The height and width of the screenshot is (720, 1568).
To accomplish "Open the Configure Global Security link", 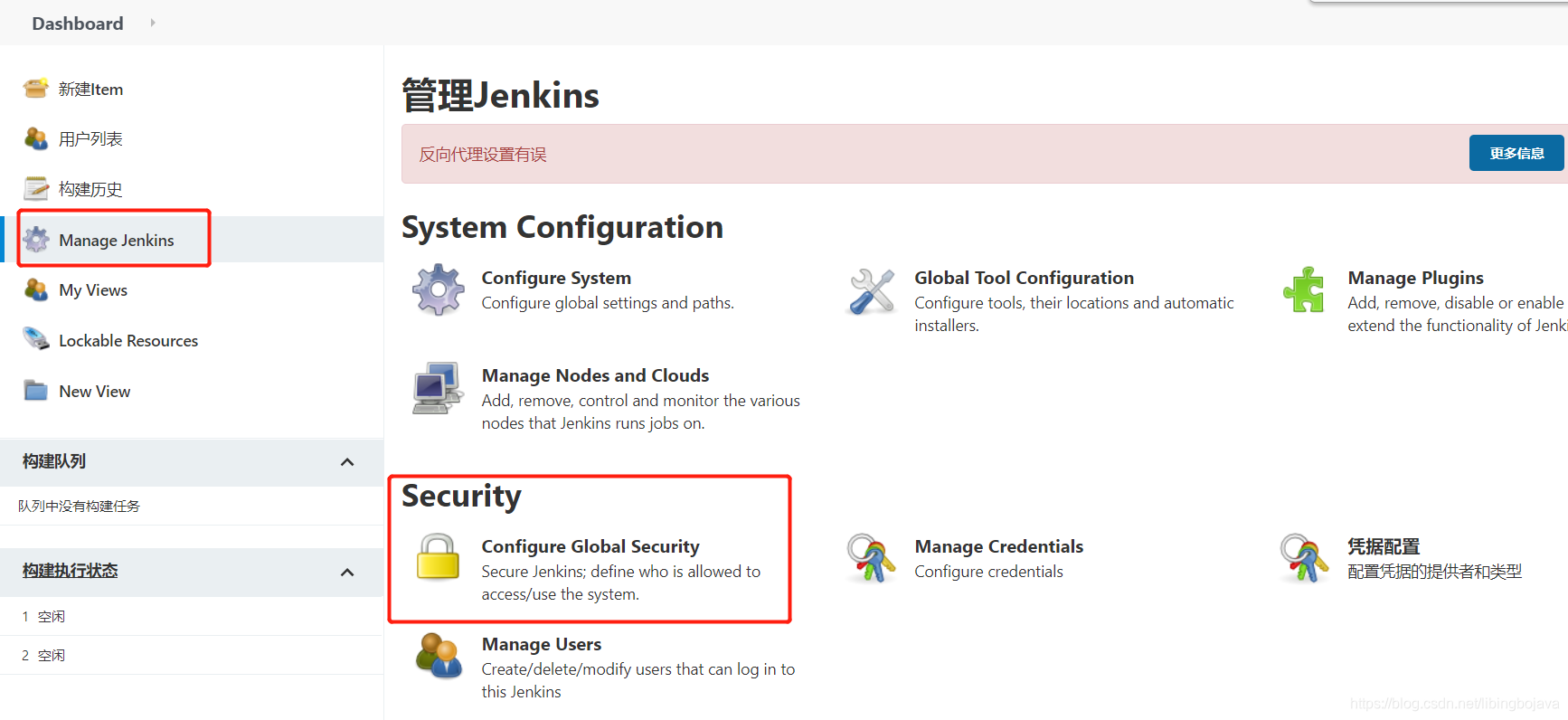I will (590, 546).
